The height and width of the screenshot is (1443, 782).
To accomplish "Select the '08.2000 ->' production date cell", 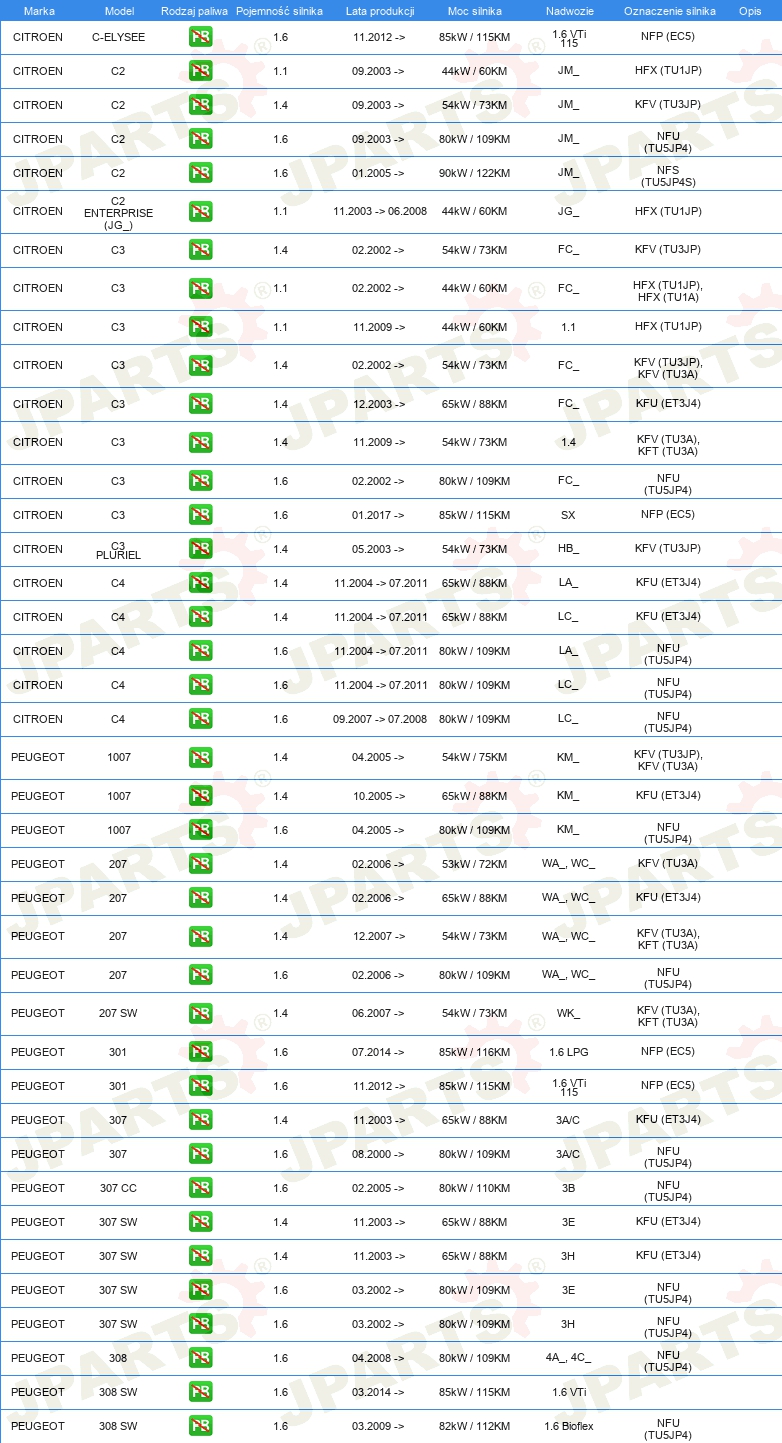I will pyautogui.click(x=378, y=1154).
